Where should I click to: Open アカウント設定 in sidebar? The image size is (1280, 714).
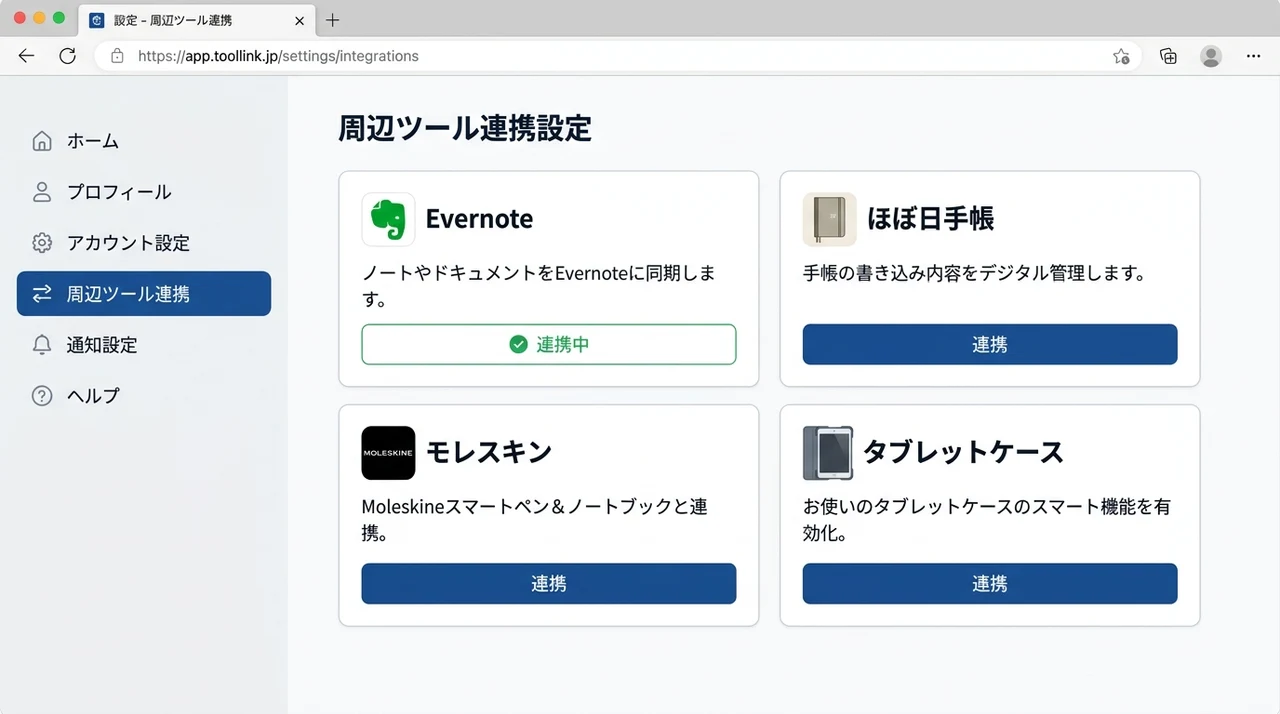pyautogui.click(x=144, y=243)
